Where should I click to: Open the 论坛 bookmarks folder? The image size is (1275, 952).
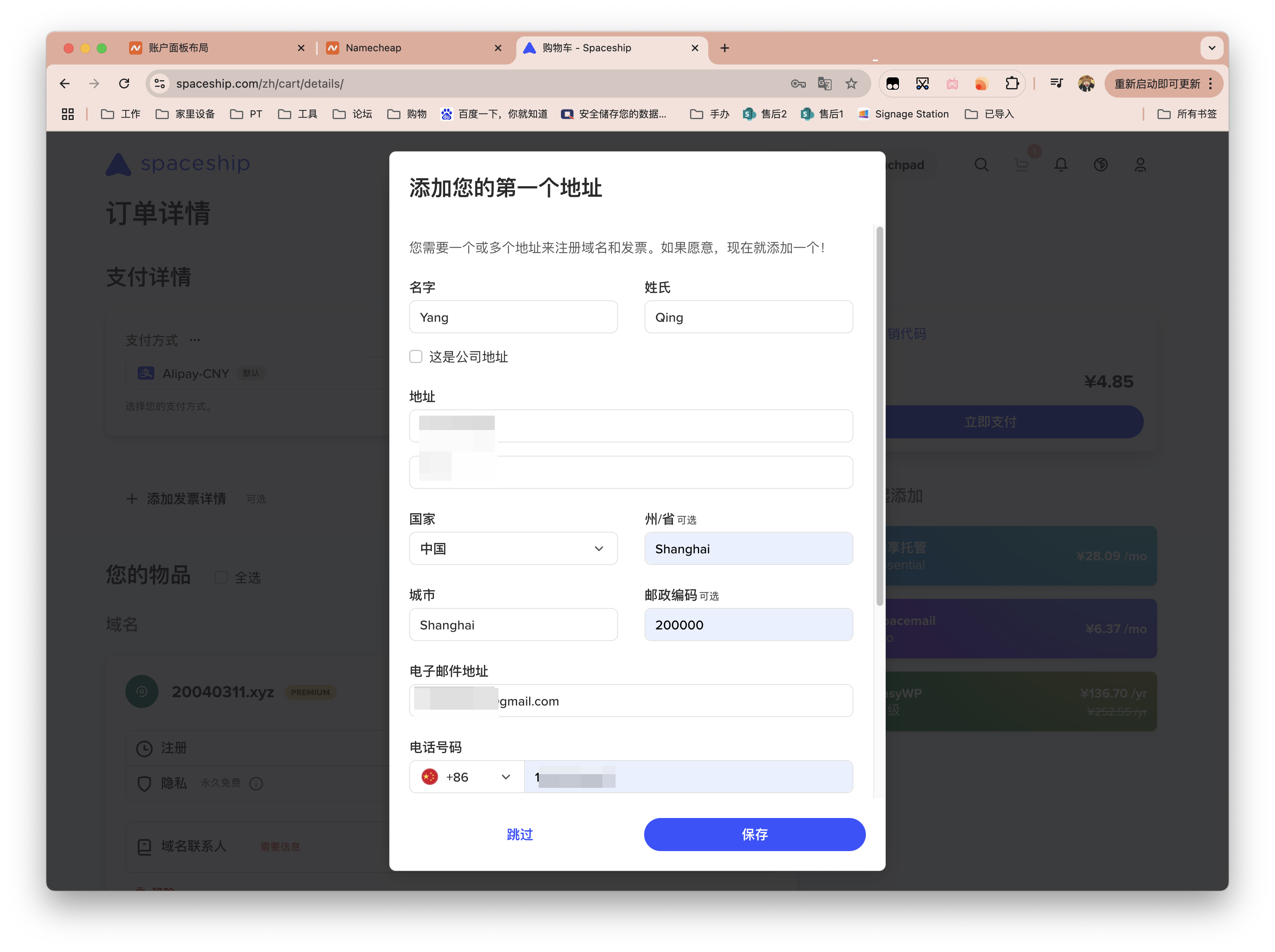click(352, 114)
